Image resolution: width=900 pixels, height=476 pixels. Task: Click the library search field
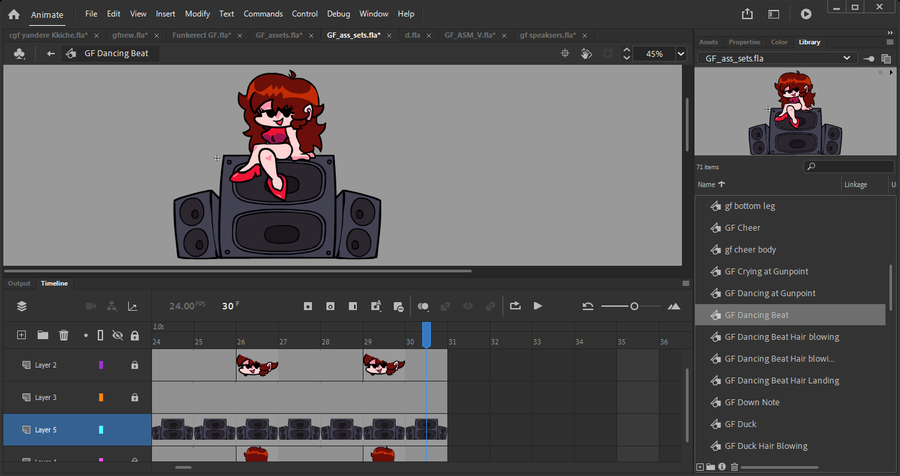tap(848, 167)
